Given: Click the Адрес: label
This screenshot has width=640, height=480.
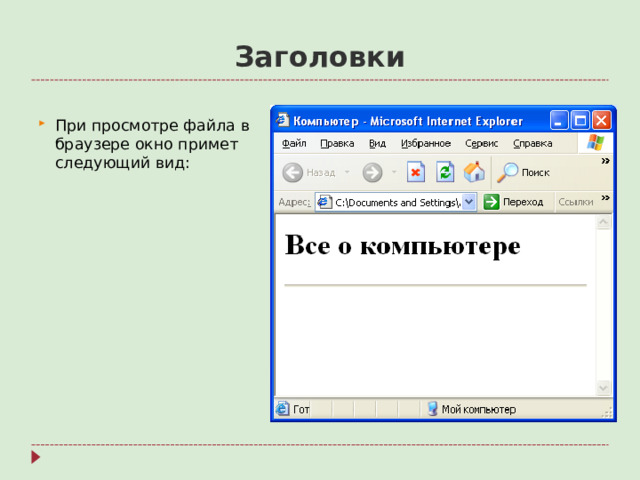Looking at the screenshot, I should coord(294,202).
